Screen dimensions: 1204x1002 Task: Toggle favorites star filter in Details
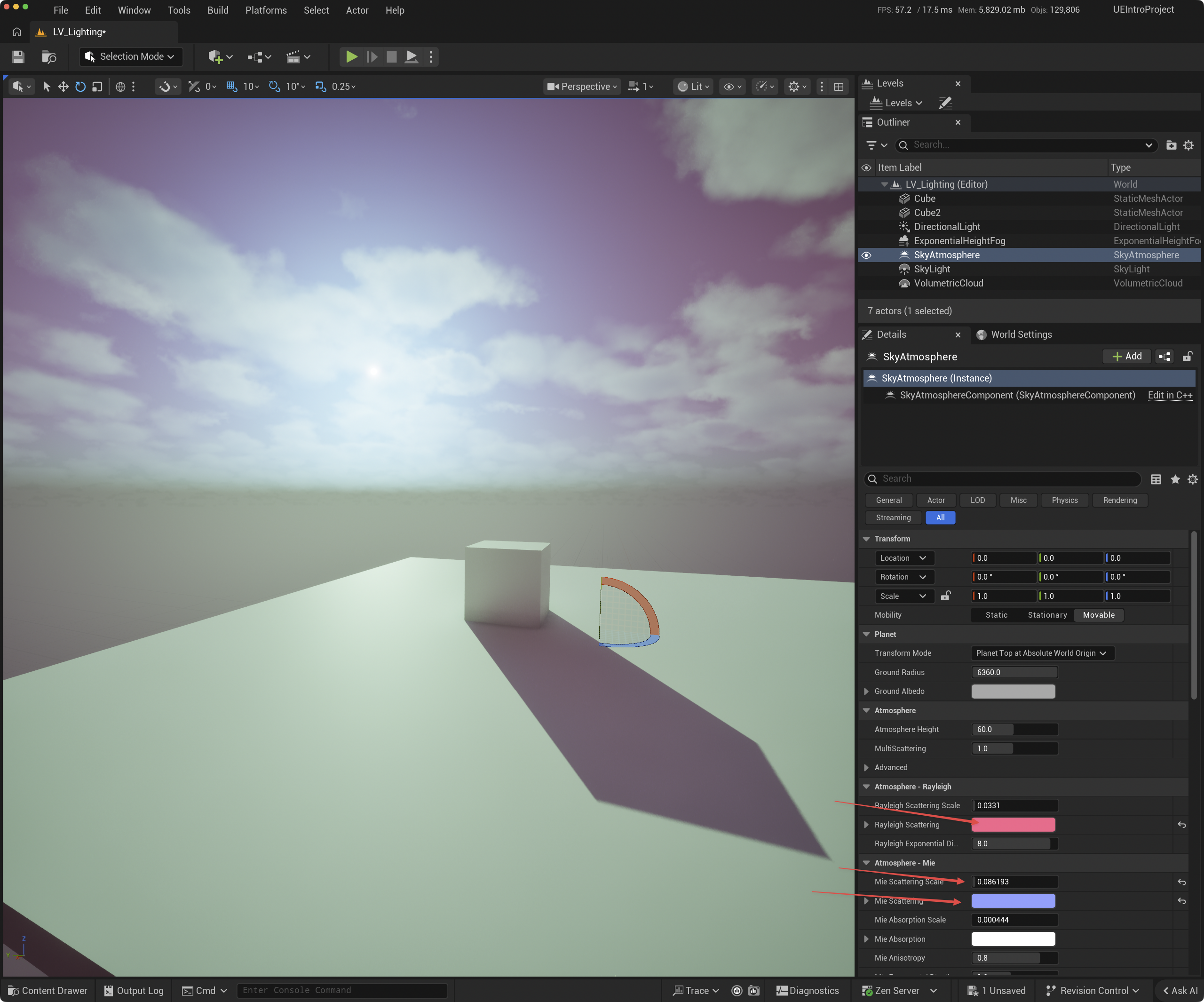point(1175,479)
